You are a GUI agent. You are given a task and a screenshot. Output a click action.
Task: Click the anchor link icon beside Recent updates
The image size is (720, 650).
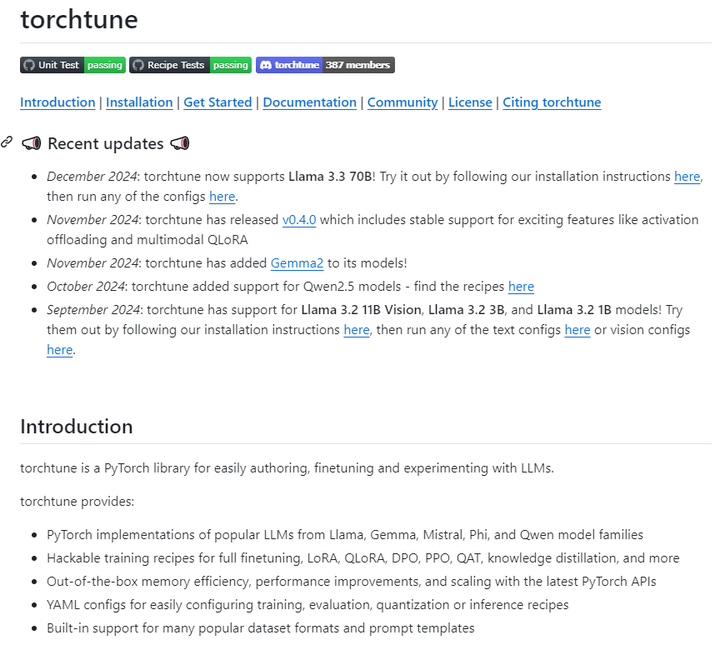point(7,143)
